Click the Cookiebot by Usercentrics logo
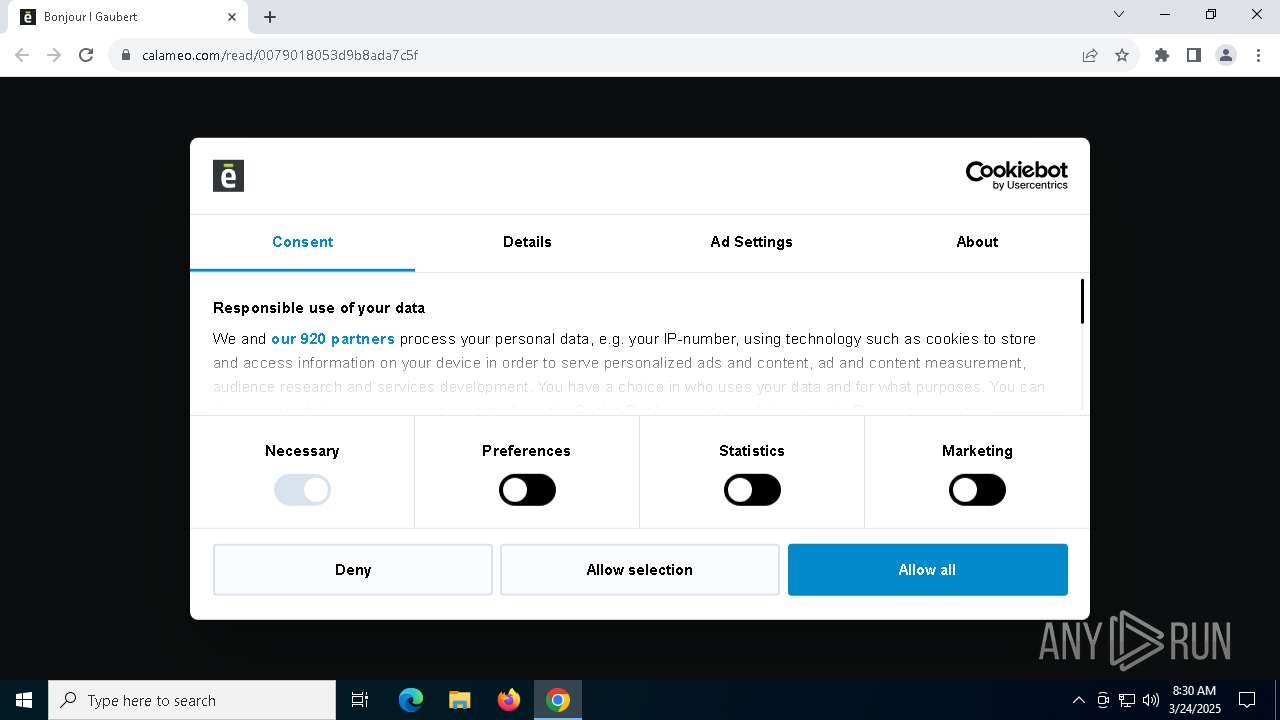The width and height of the screenshot is (1280, 720). pyautogui.click(x=1016, y=176)
